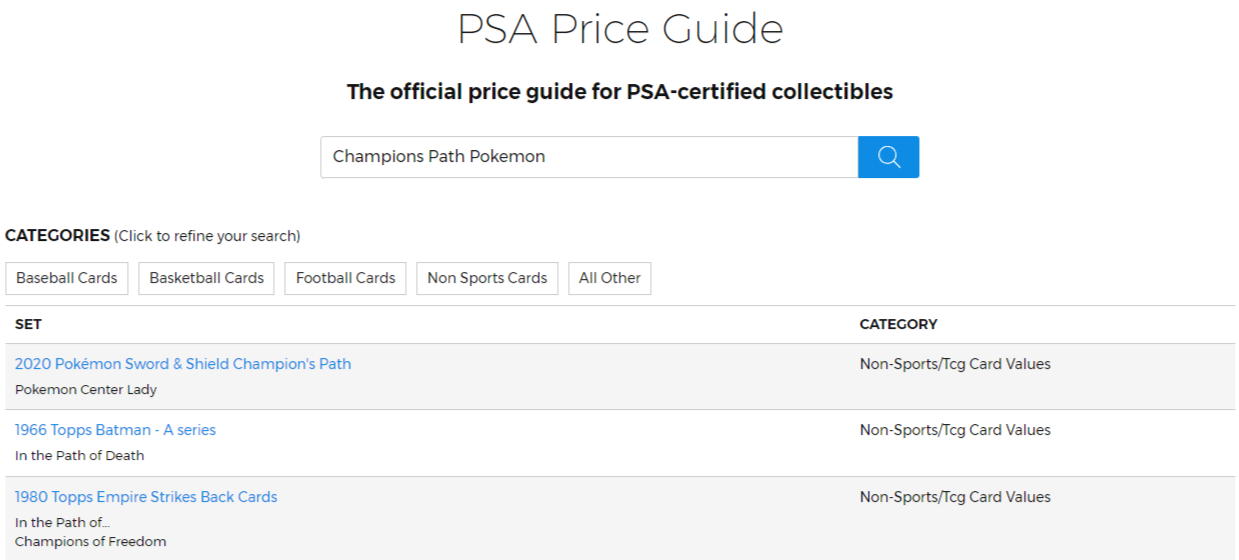This screenshot has width=1239, height=560.
Task: Click the CATEGORY column header
Action: 899,324
